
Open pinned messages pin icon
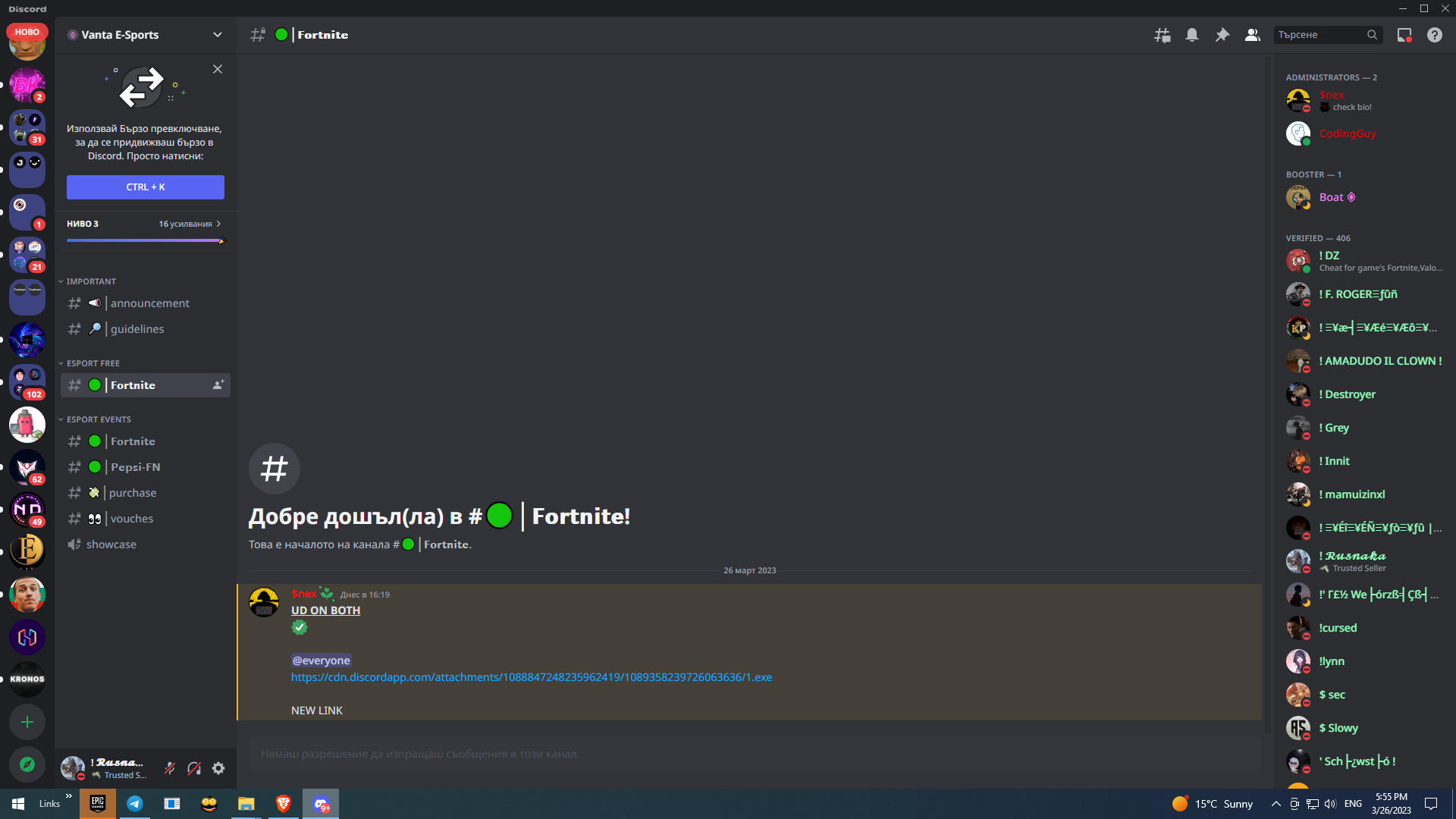point(1222,35)
